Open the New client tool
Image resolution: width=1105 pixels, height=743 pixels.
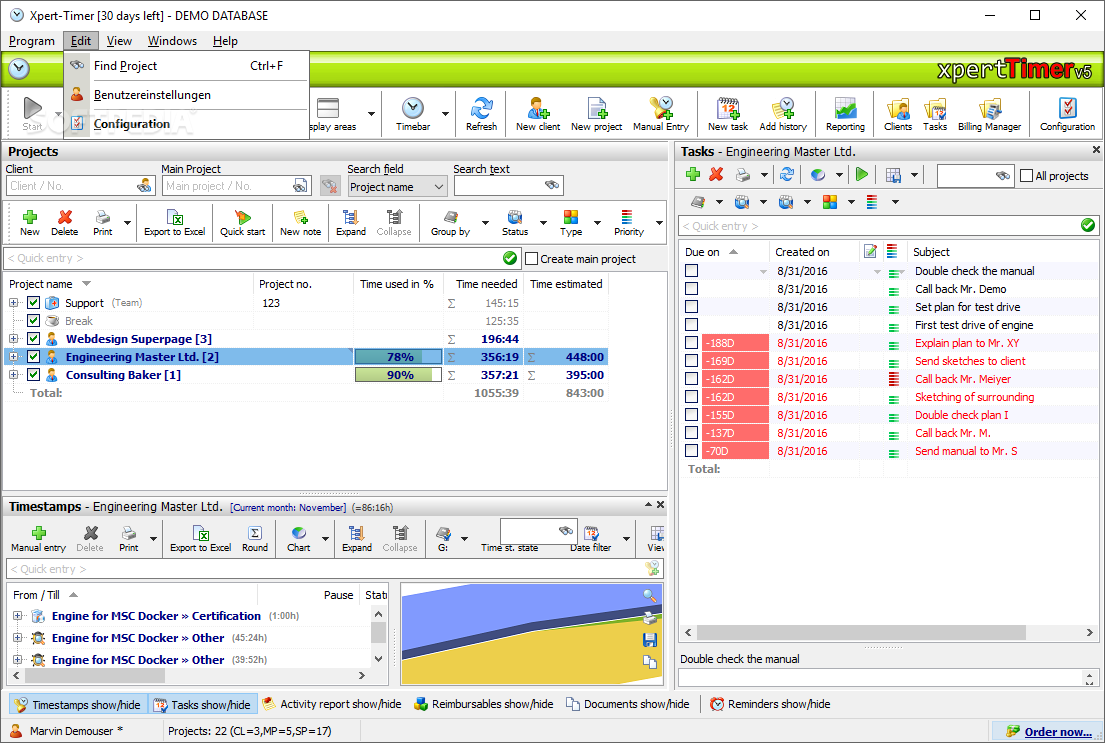click(x=538, y=113)
